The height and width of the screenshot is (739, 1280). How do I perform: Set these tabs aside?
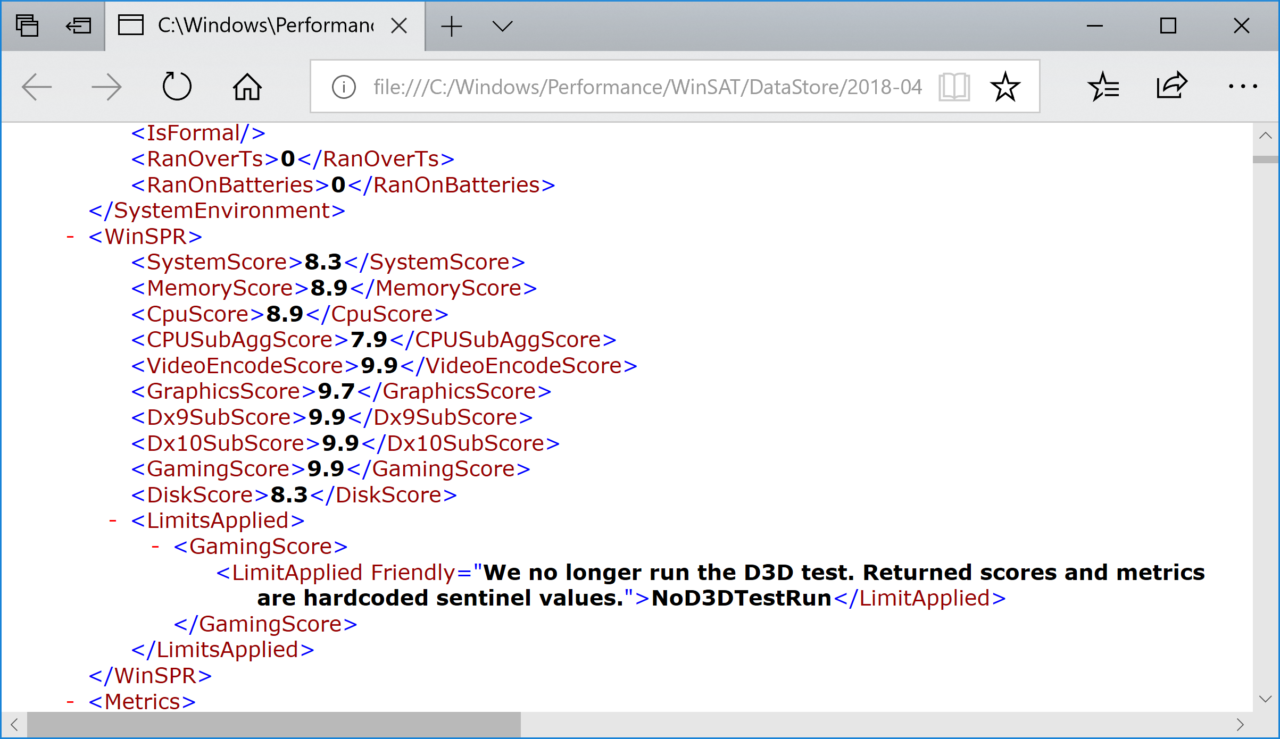point(78,26)
